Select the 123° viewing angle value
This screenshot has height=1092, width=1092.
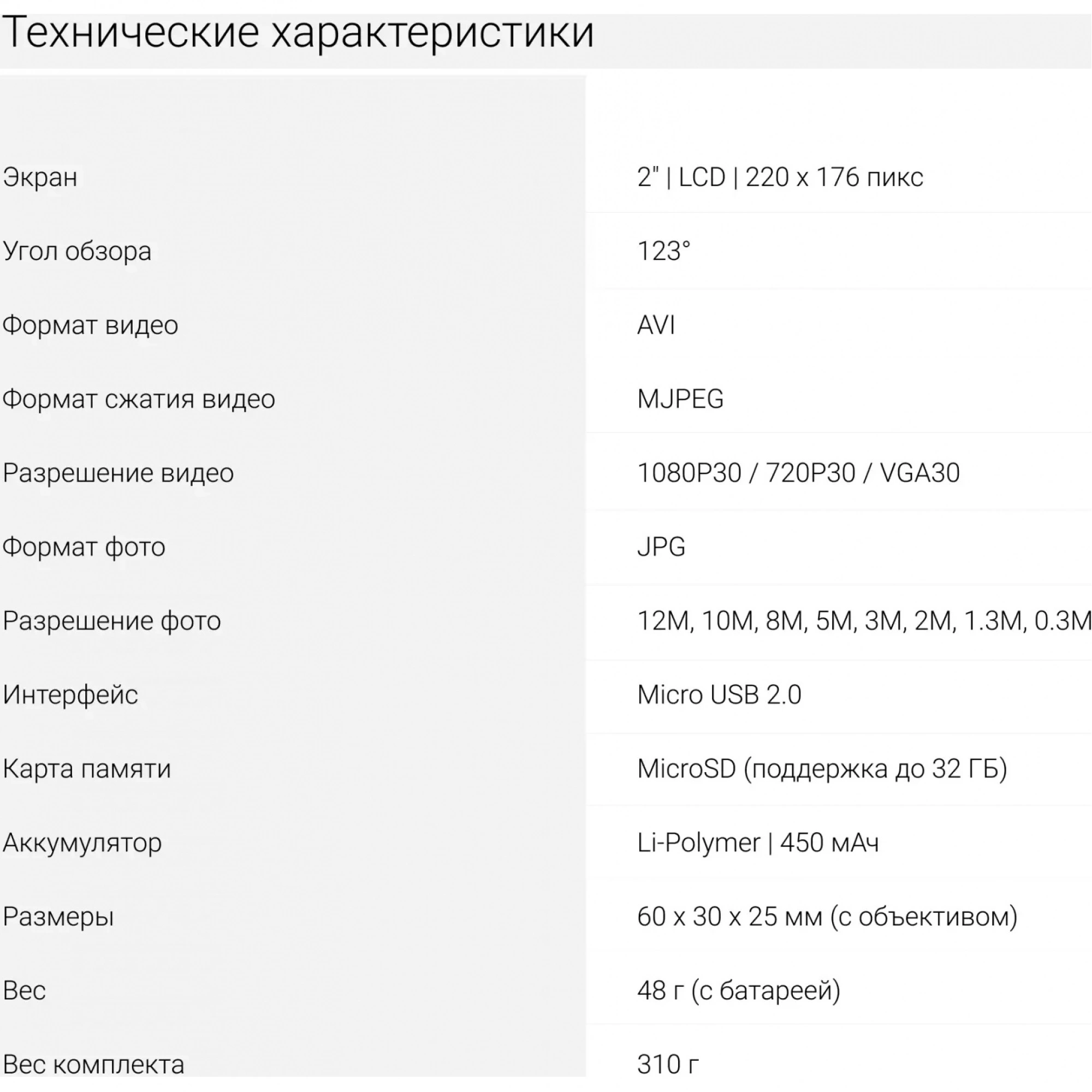point(663,252)
